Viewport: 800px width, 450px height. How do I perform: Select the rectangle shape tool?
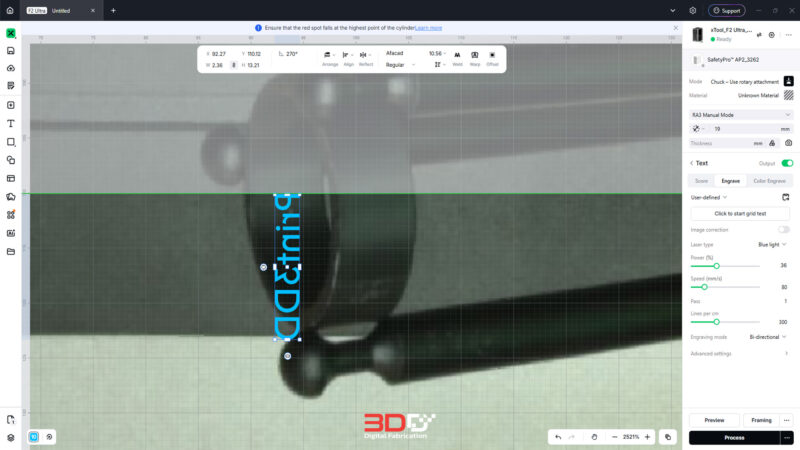pos(11,142)
